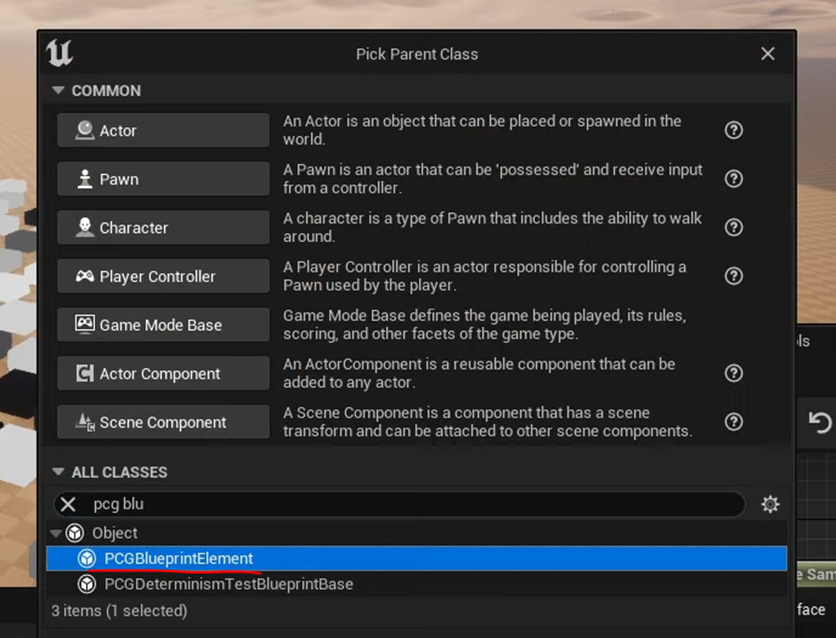
Task: Select PCGDeterminismTestBlueprintBase in class list
Action: click(x=228, y=584)
